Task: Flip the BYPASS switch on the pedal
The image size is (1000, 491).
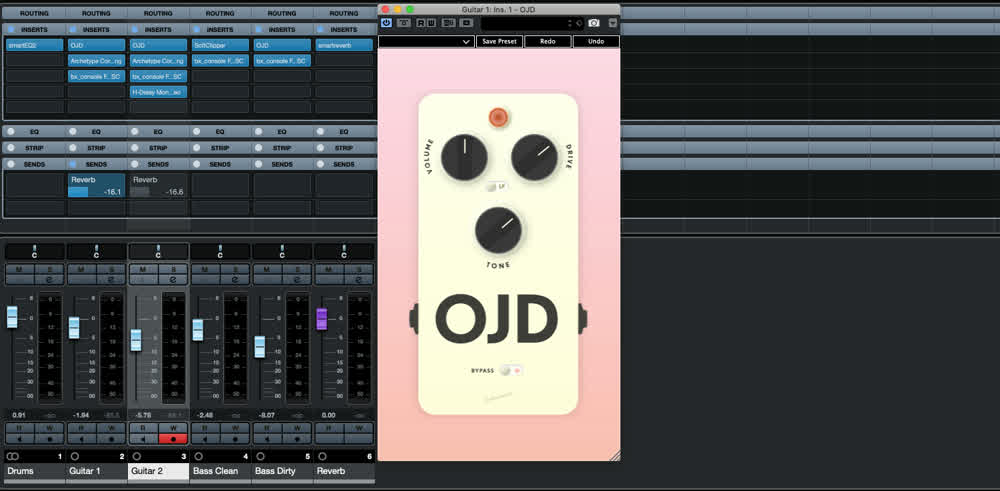Action: coord(511,370)
